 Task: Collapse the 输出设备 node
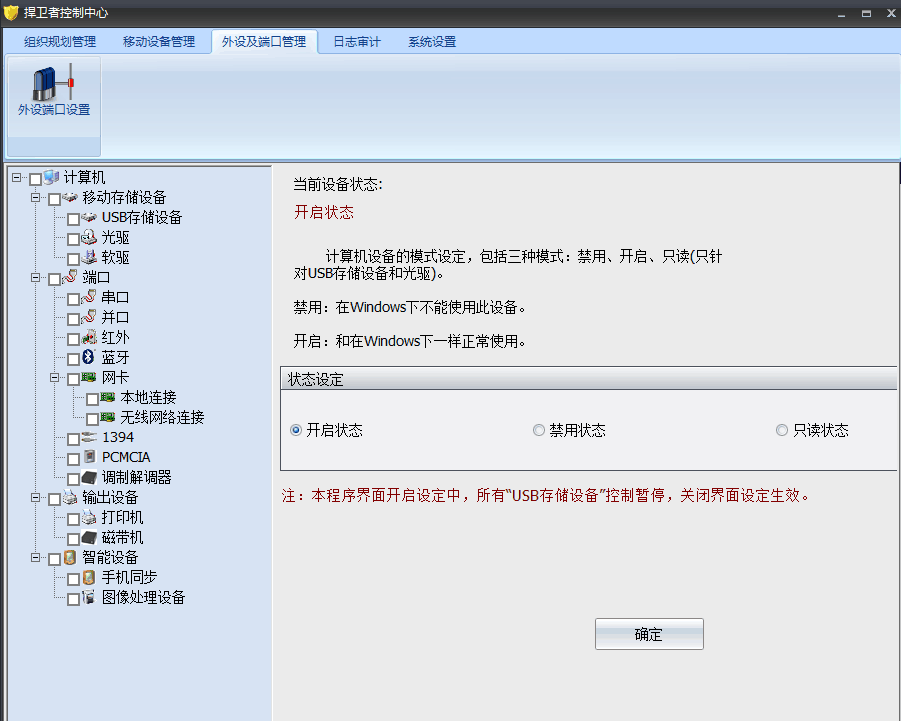36,498
